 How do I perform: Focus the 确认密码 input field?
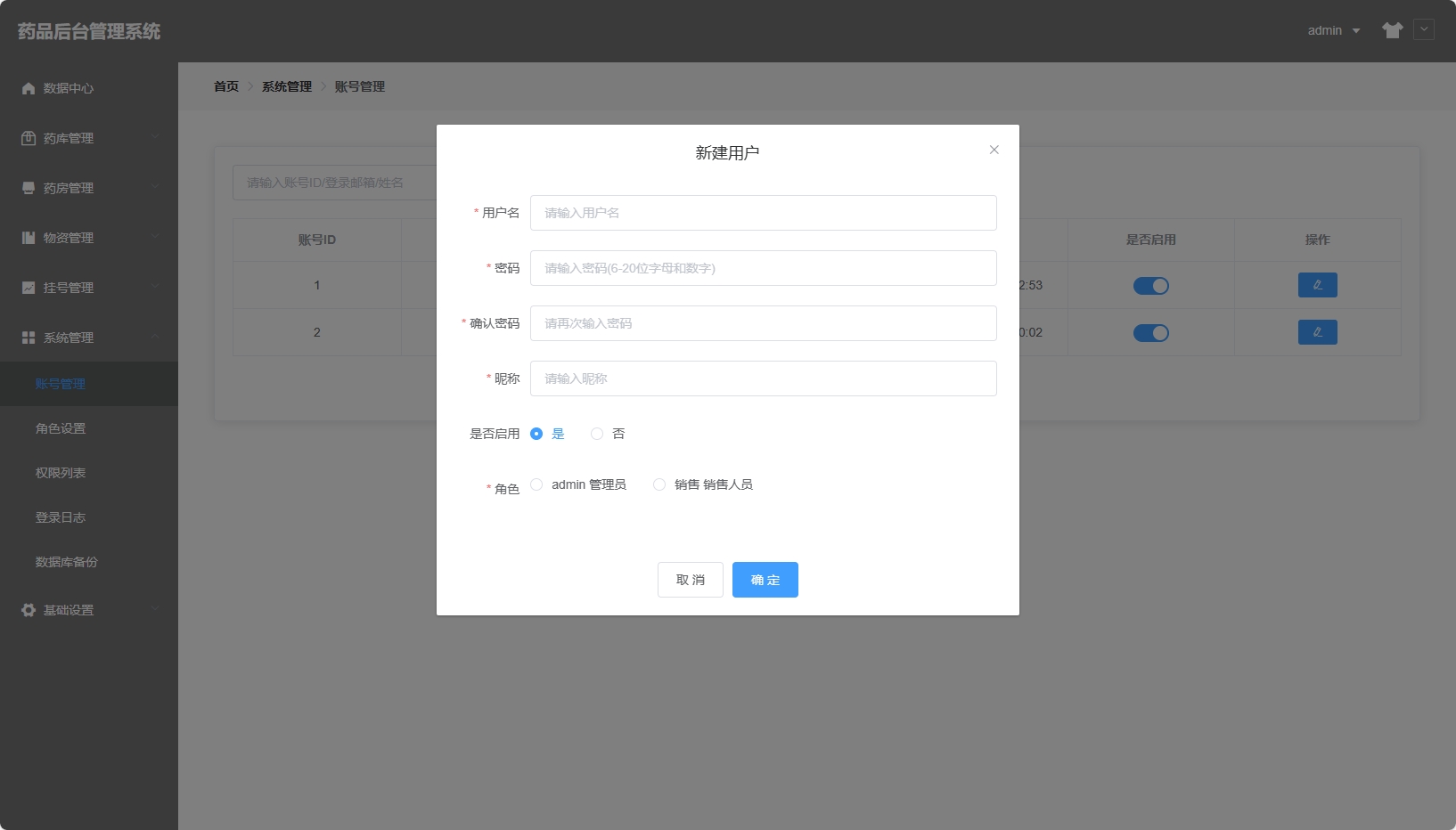[764, 323]
